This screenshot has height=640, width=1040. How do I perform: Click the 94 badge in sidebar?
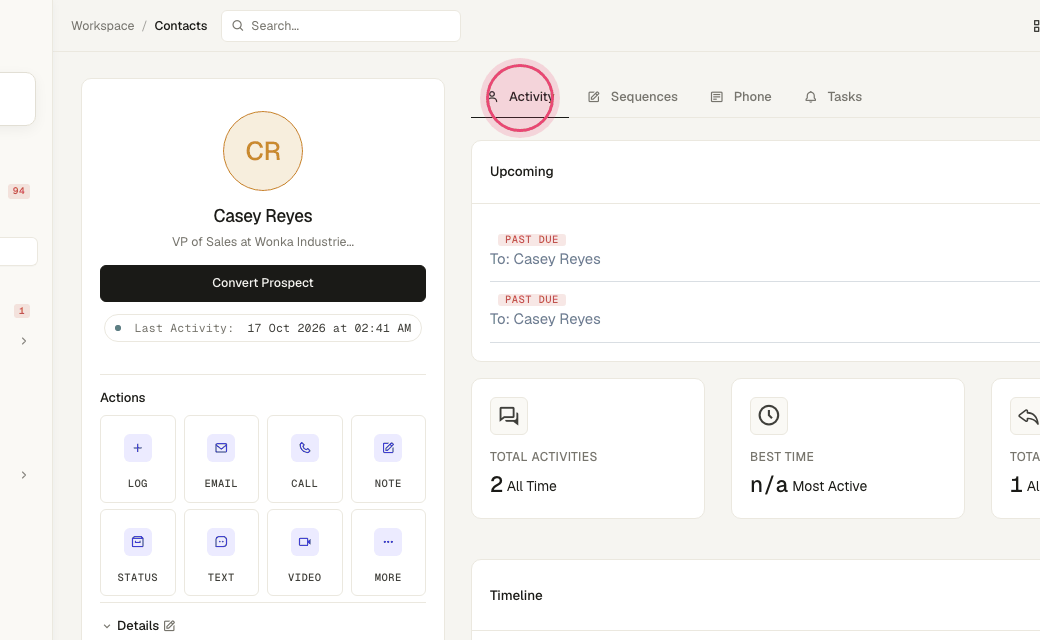point(19,191)
